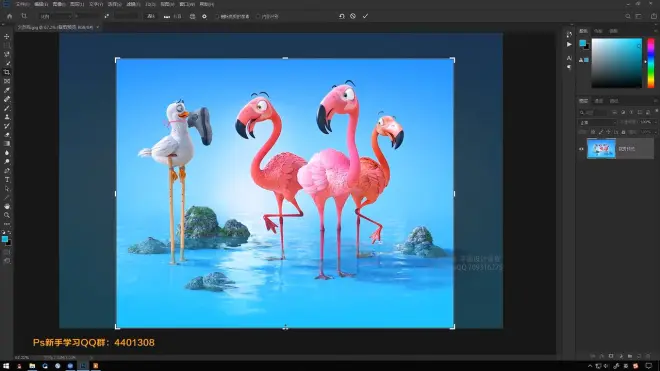Click the crop width input field
660x371 pixels.
point(88,16)
